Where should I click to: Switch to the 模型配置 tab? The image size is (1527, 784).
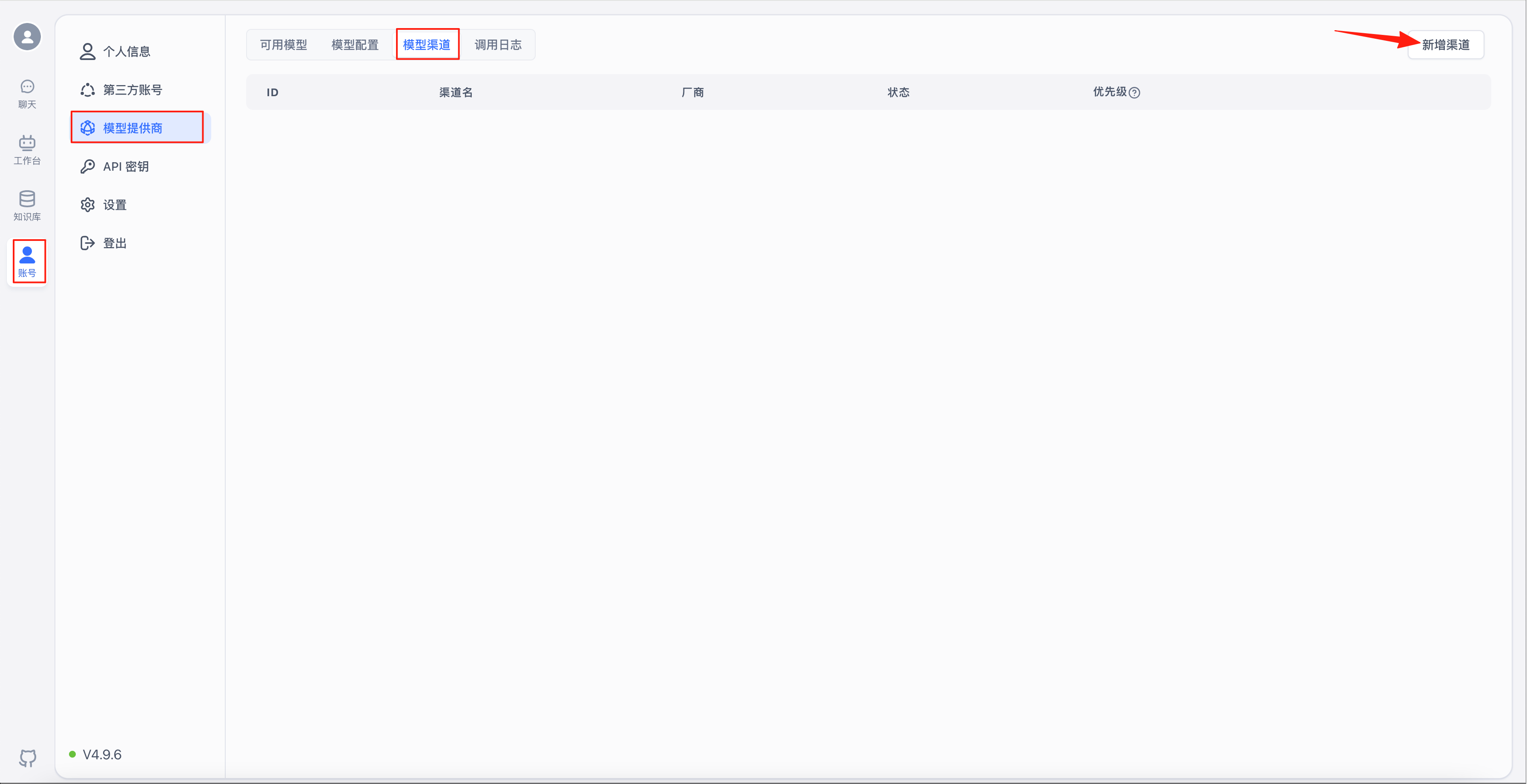click(354, 45)
